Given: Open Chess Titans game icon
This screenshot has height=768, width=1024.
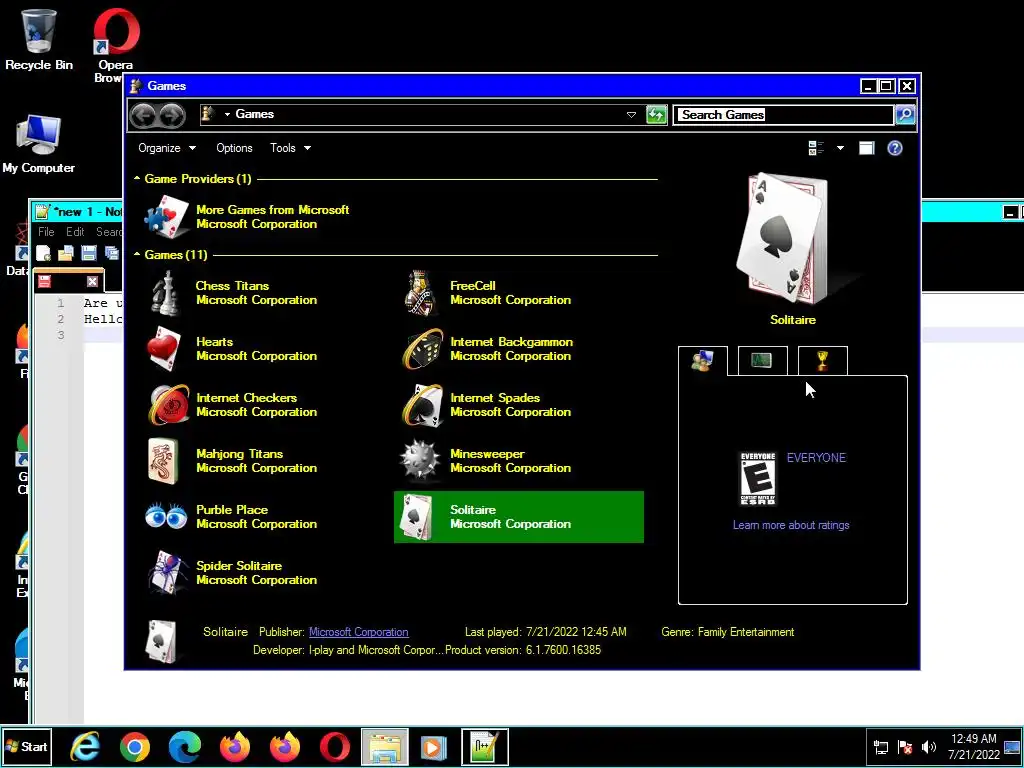Looking at the screenshot, I should click(x=164, y=293).
